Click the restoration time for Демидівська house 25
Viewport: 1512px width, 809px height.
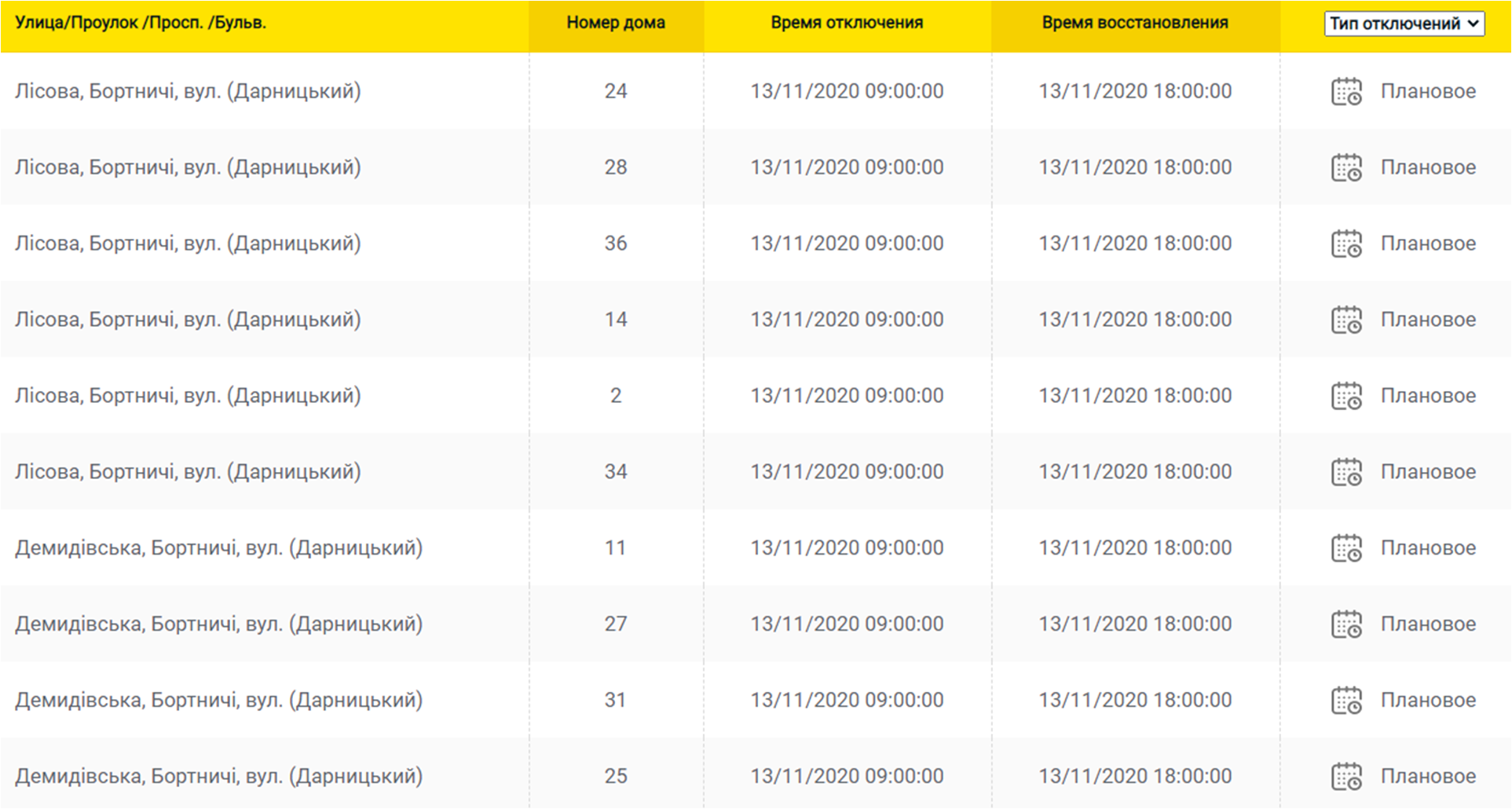(1135, 777)
